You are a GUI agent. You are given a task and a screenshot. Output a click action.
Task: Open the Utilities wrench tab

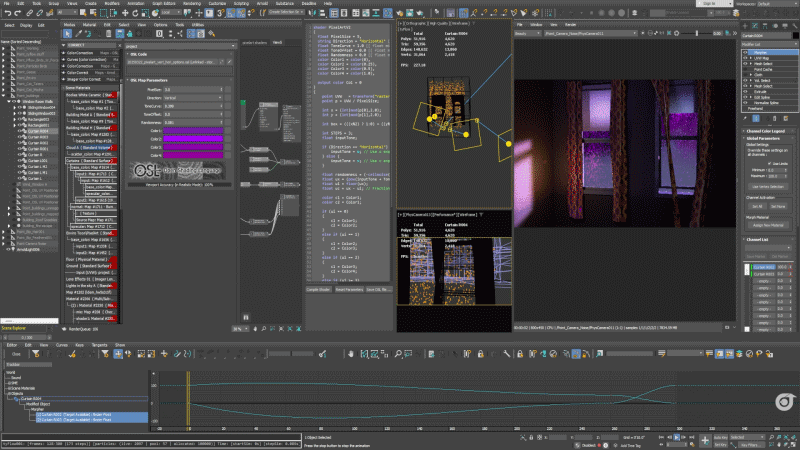pyautogui.click(x=794, y=26)
